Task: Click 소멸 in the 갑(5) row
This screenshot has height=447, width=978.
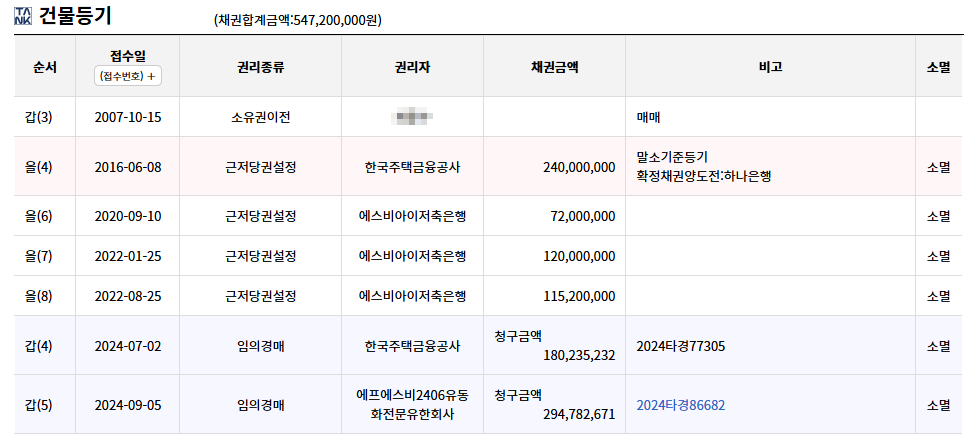Action: pyautogui.click(x=939, y=405)
